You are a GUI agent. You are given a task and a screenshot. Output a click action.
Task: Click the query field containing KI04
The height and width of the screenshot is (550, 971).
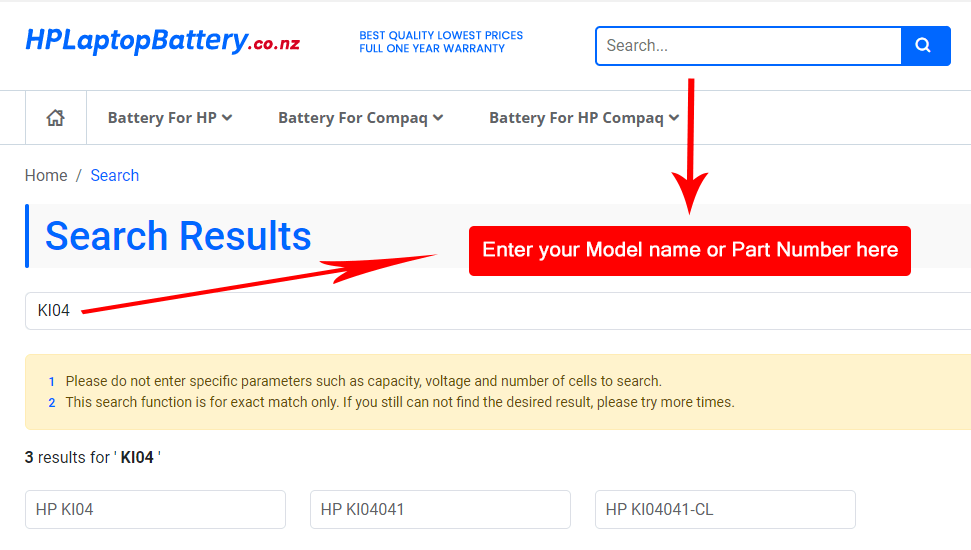tap(500, 311)
